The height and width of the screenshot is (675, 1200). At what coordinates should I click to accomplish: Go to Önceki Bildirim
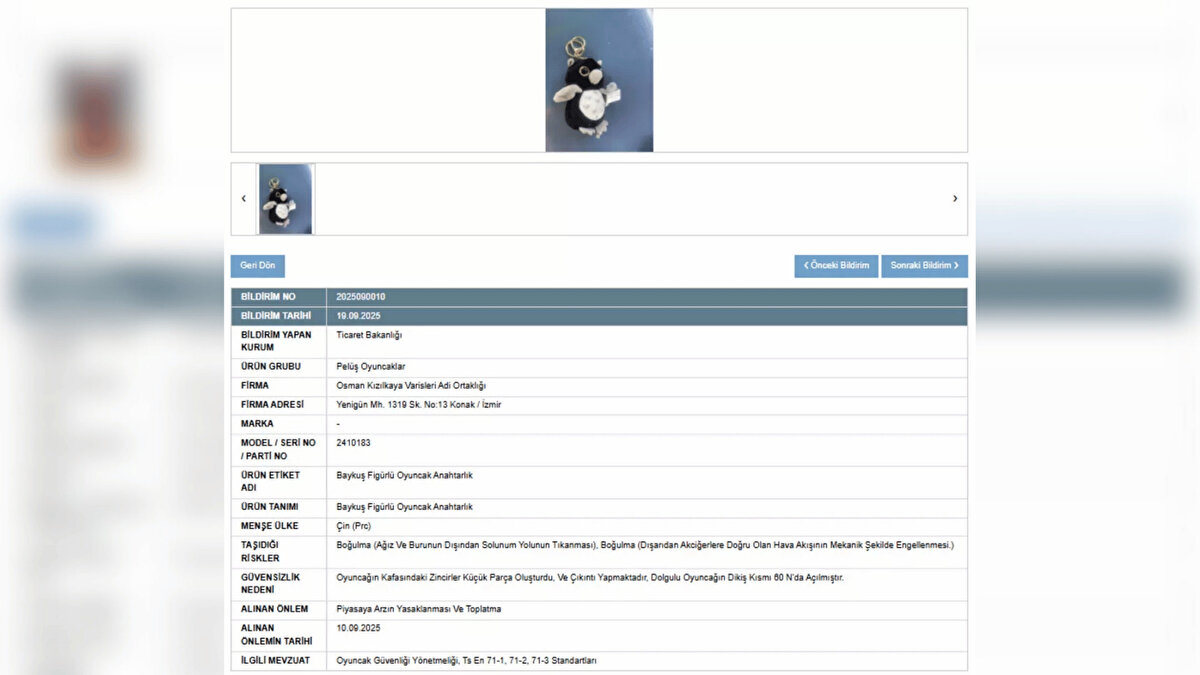pyautogui.click(x=836, y=266)
